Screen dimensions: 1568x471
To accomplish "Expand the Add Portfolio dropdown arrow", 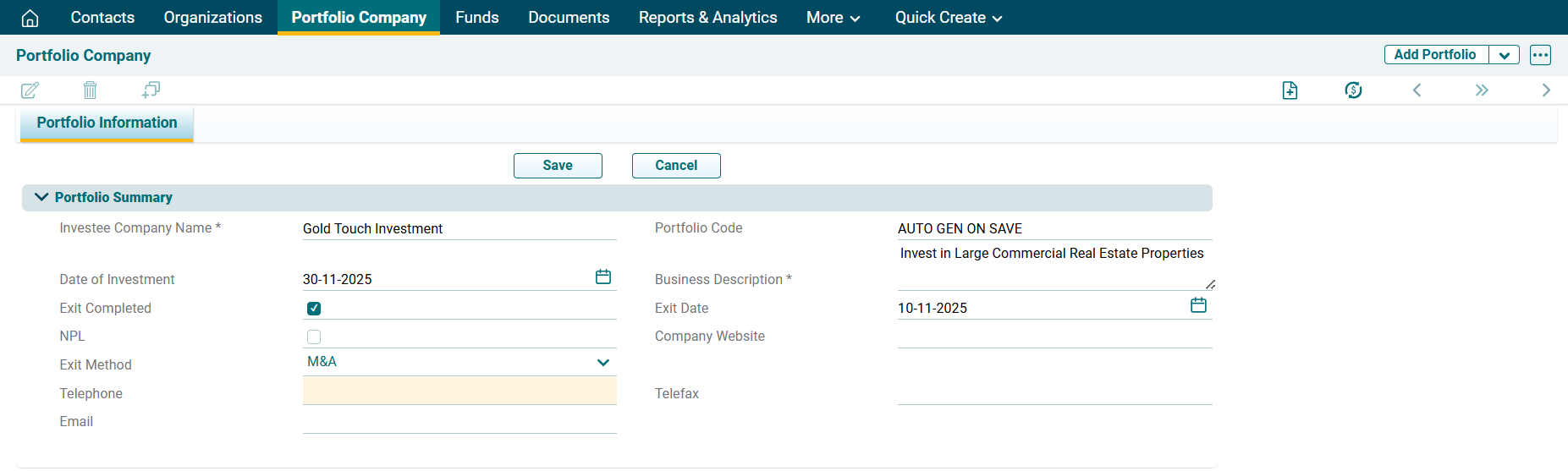I will pyautogui.click(x=1504, y=55).
